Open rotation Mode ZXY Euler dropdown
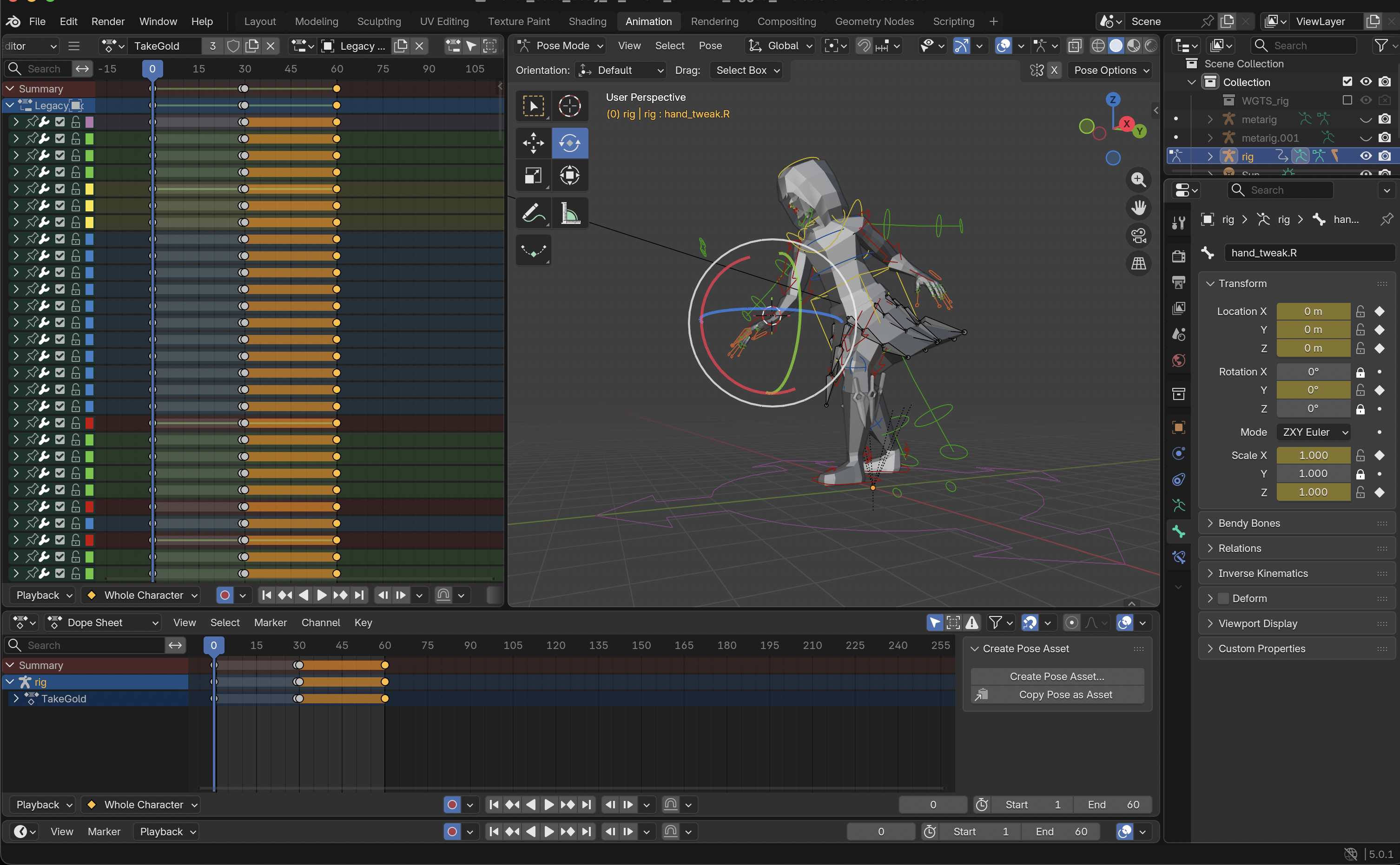Viewport: 1400px width, 865px height. pyautogui.click(x=1314, y=432)
